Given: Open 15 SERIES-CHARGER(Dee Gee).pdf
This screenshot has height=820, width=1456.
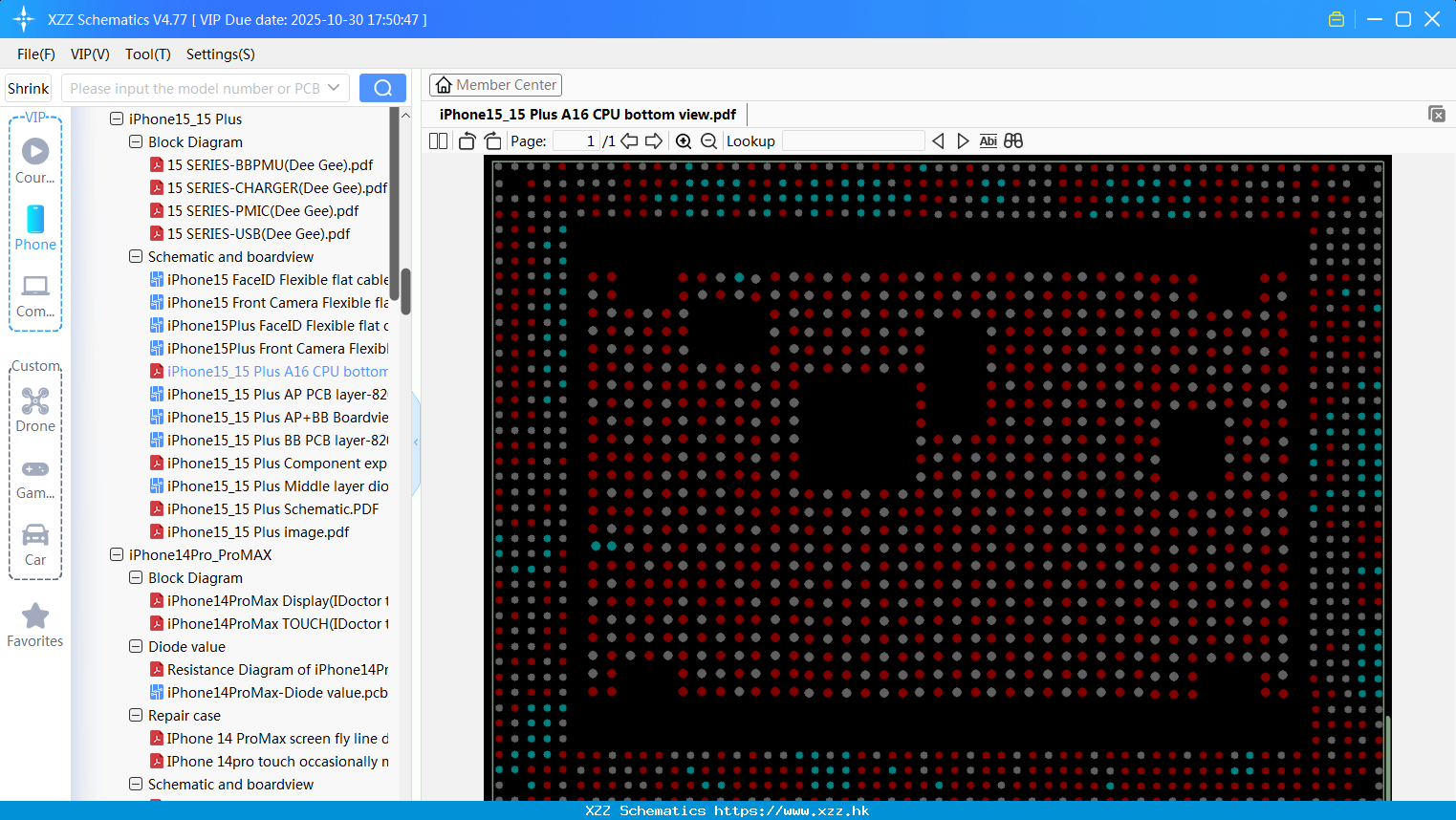Looking at the screenshot, I should (x=269, y=187).
